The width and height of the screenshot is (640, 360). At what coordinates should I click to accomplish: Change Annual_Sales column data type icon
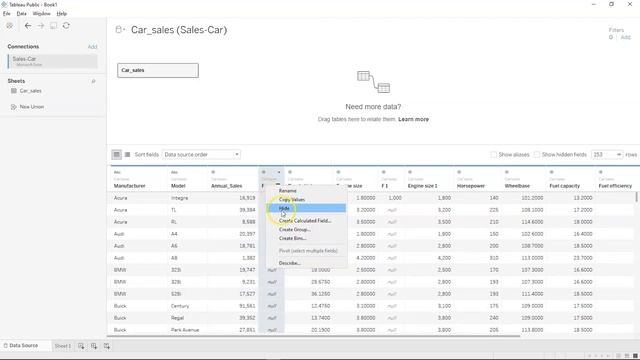point(213,172)
